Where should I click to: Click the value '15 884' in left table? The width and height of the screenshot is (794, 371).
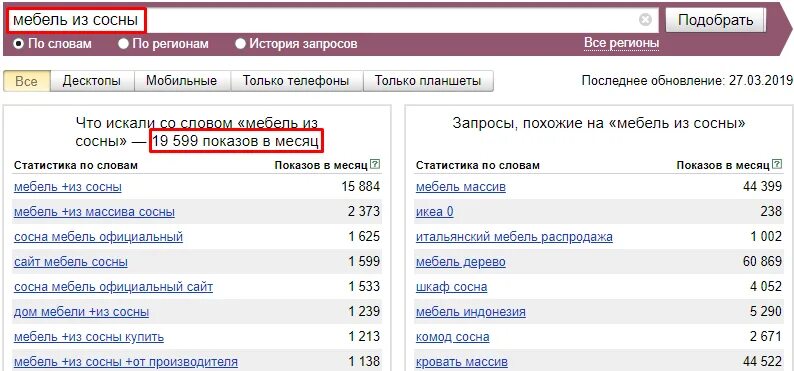click(x=361, y=187)
